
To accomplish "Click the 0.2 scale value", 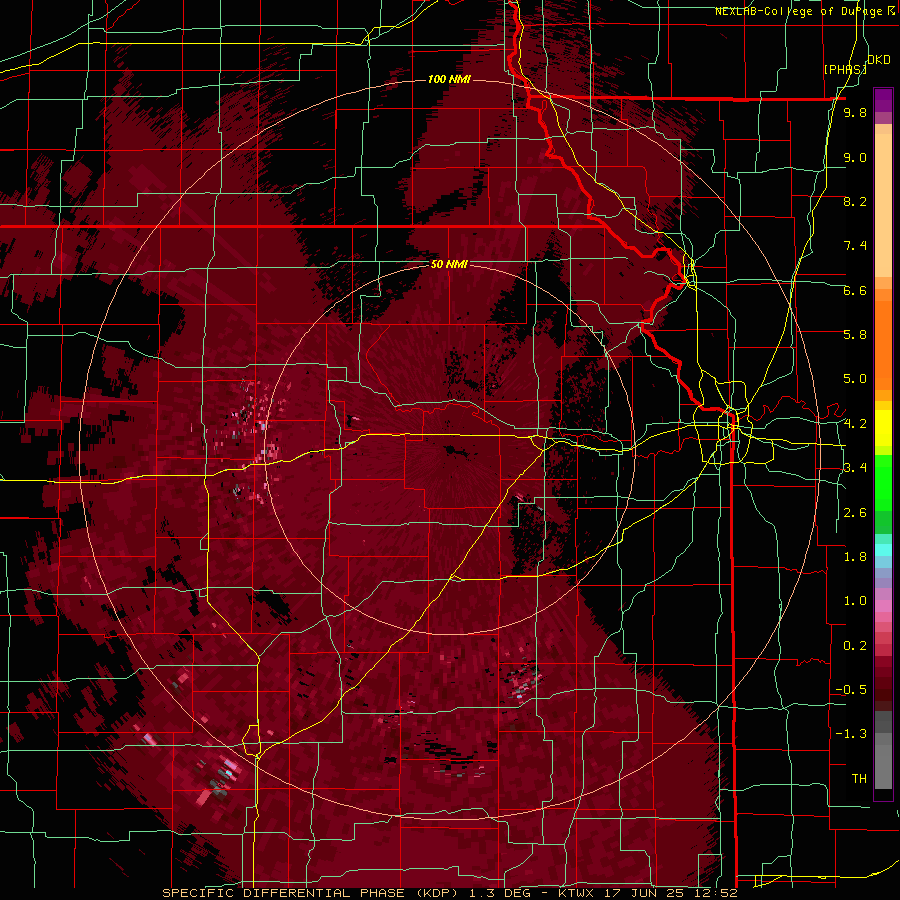I will tap(855, 646).
